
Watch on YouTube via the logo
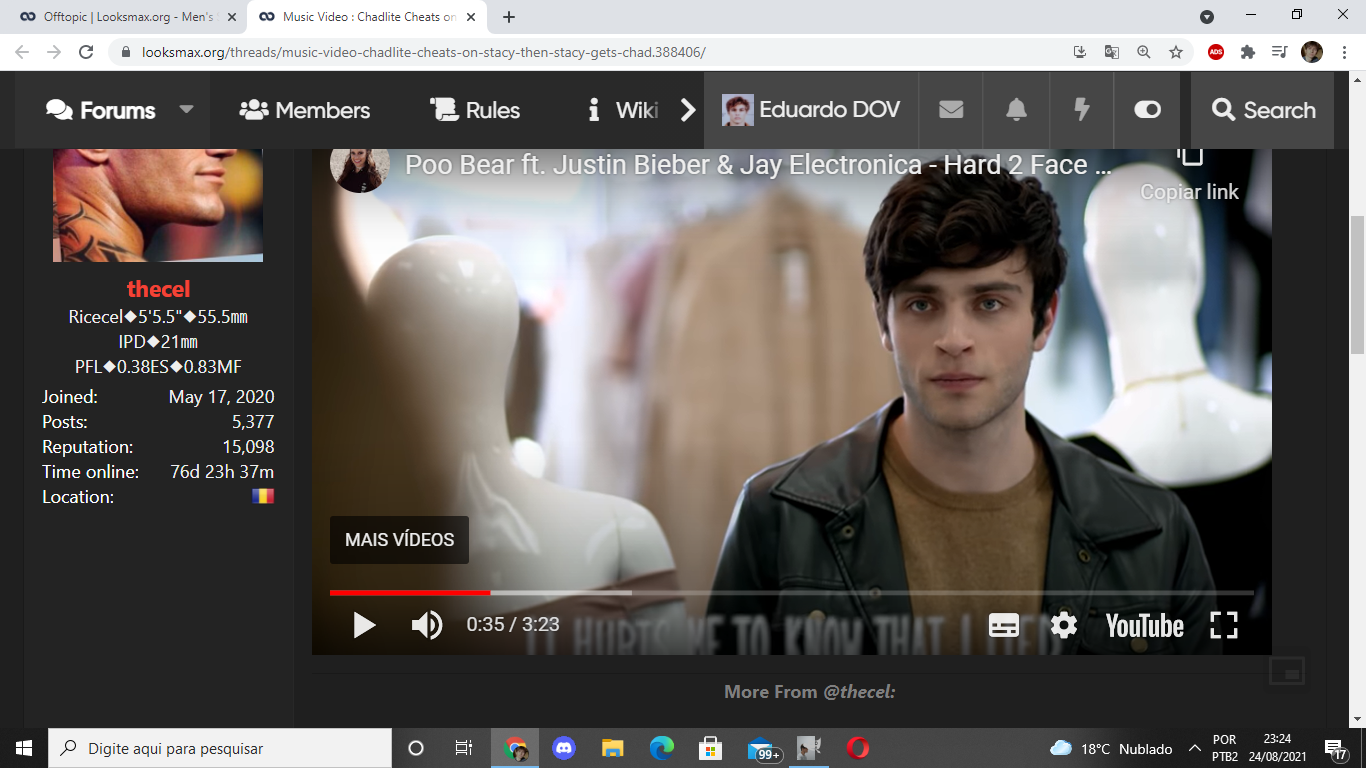click(x=1145, y=626)
